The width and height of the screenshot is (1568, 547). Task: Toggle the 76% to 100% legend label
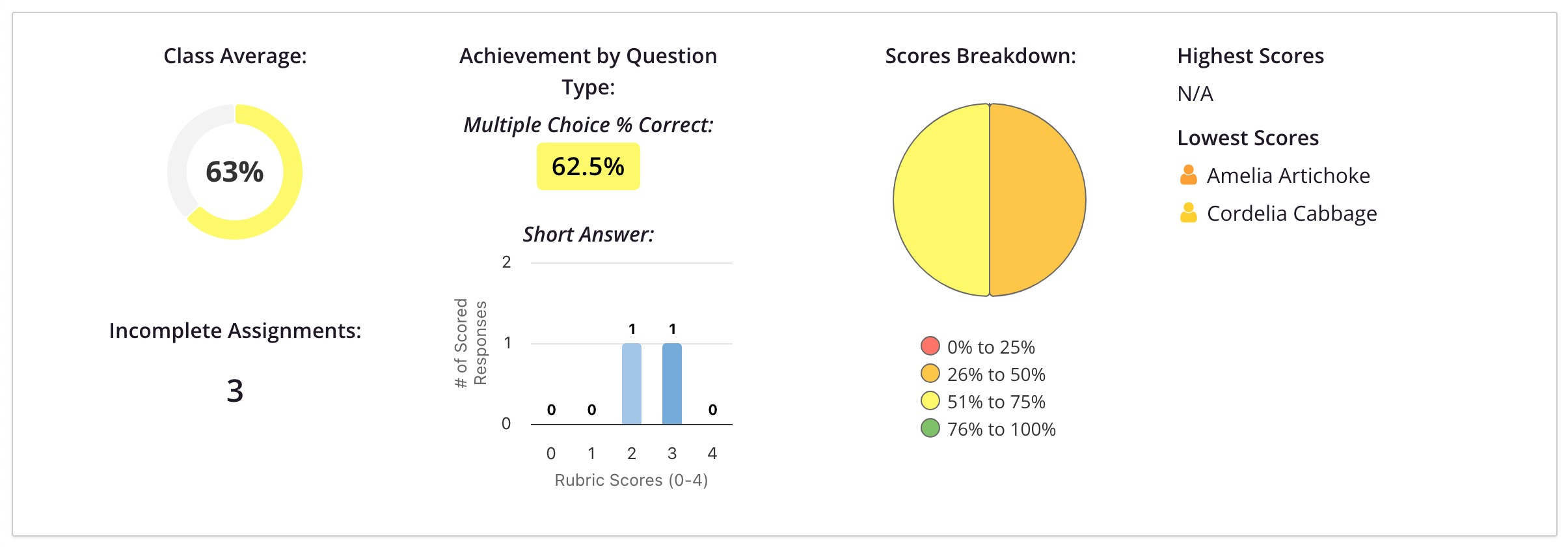click(1001, 429)
